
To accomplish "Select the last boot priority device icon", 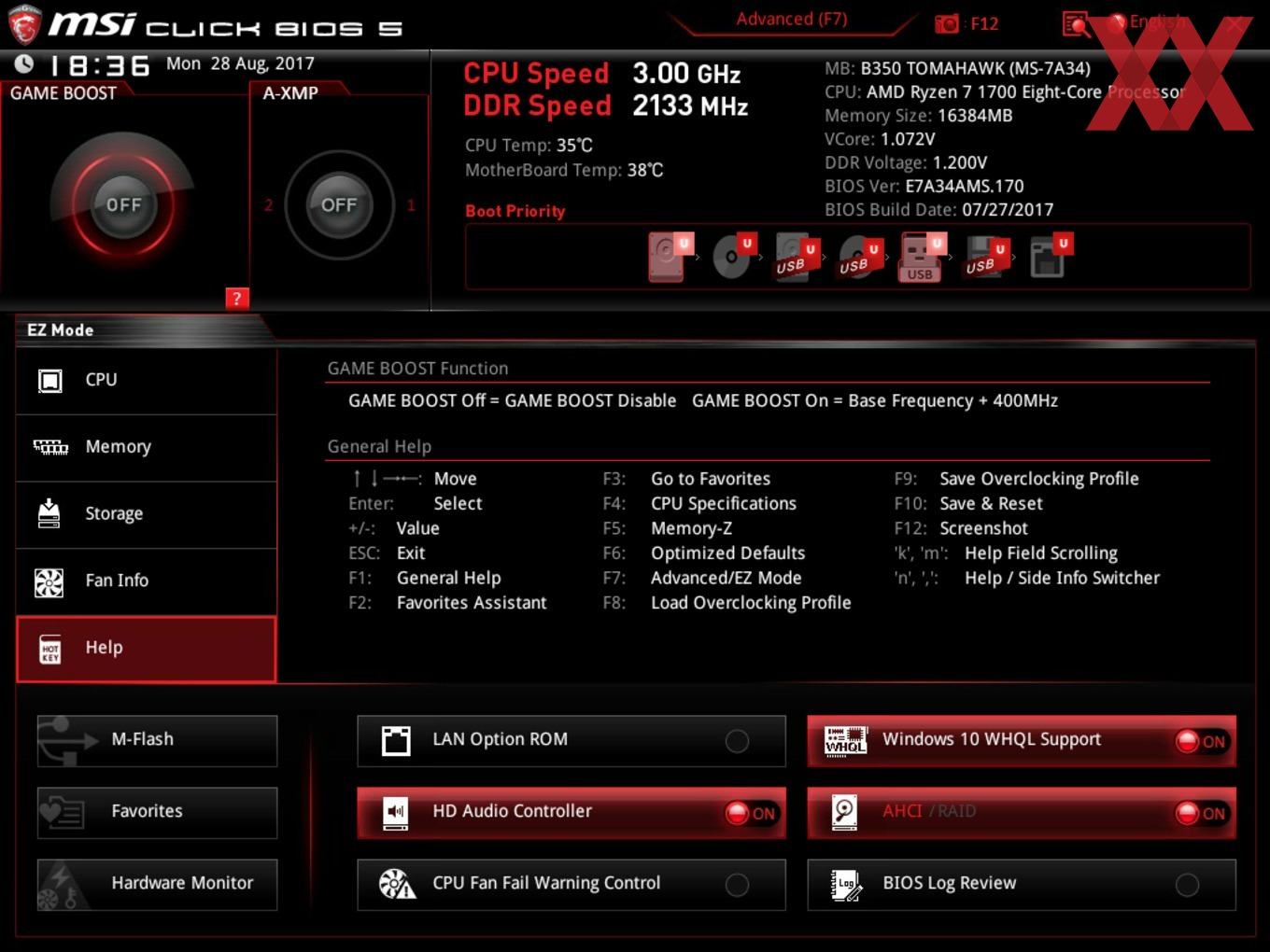I will 1051,257.
